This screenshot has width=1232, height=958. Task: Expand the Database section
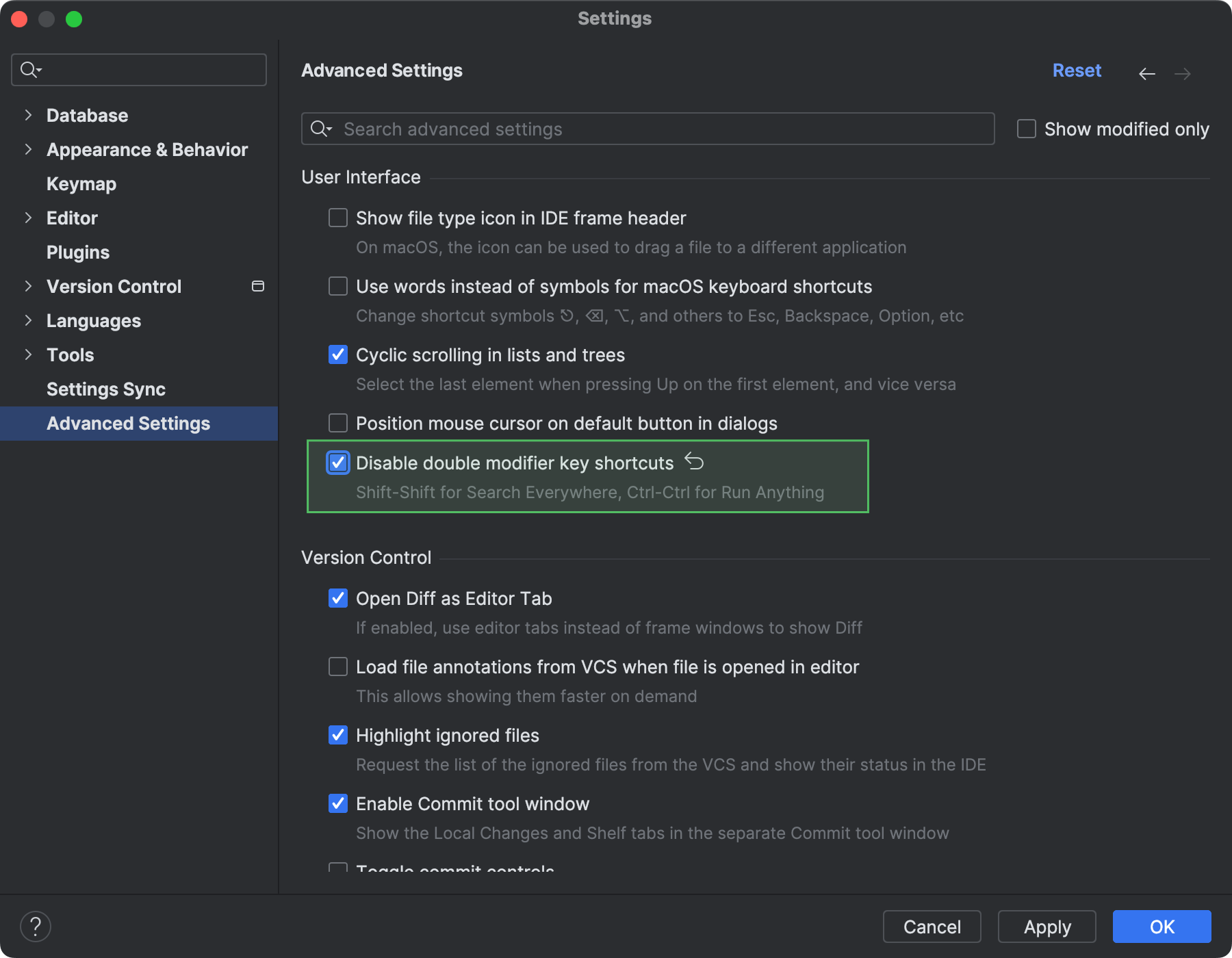28,115
